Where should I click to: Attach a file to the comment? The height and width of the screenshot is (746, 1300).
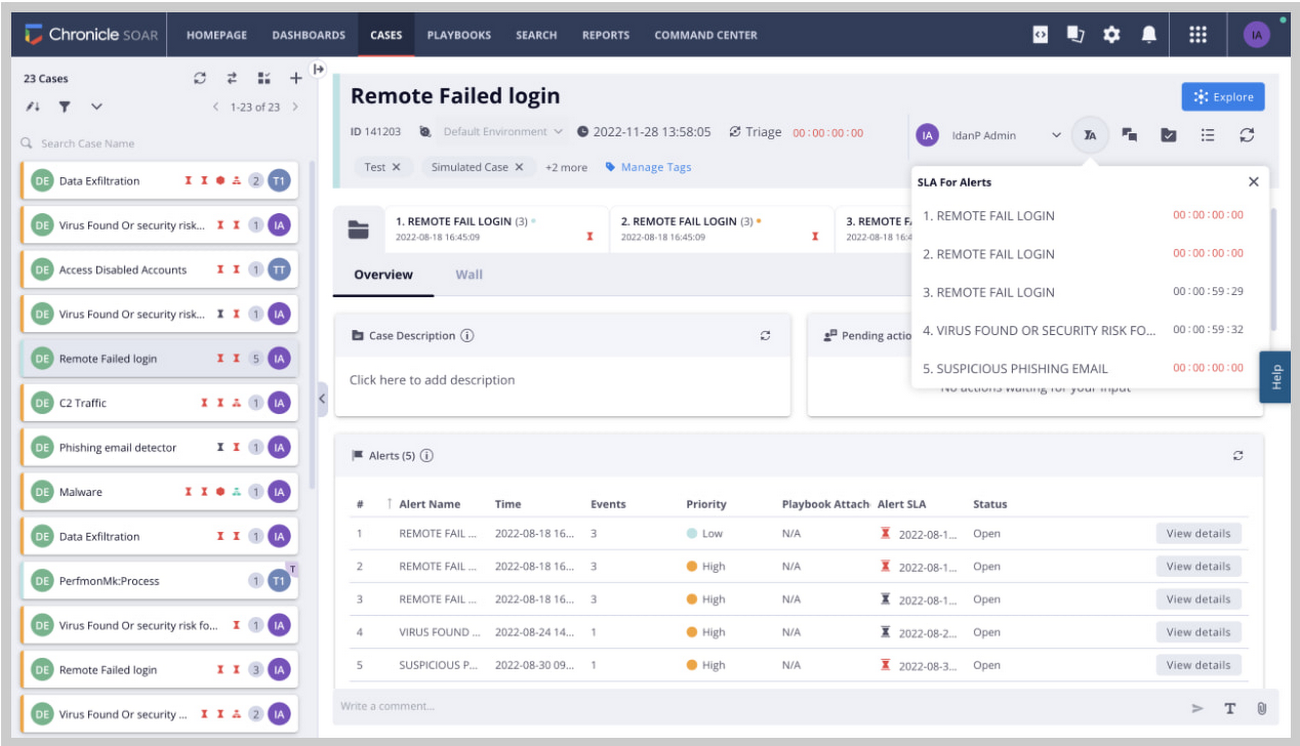pos(1261,708)
